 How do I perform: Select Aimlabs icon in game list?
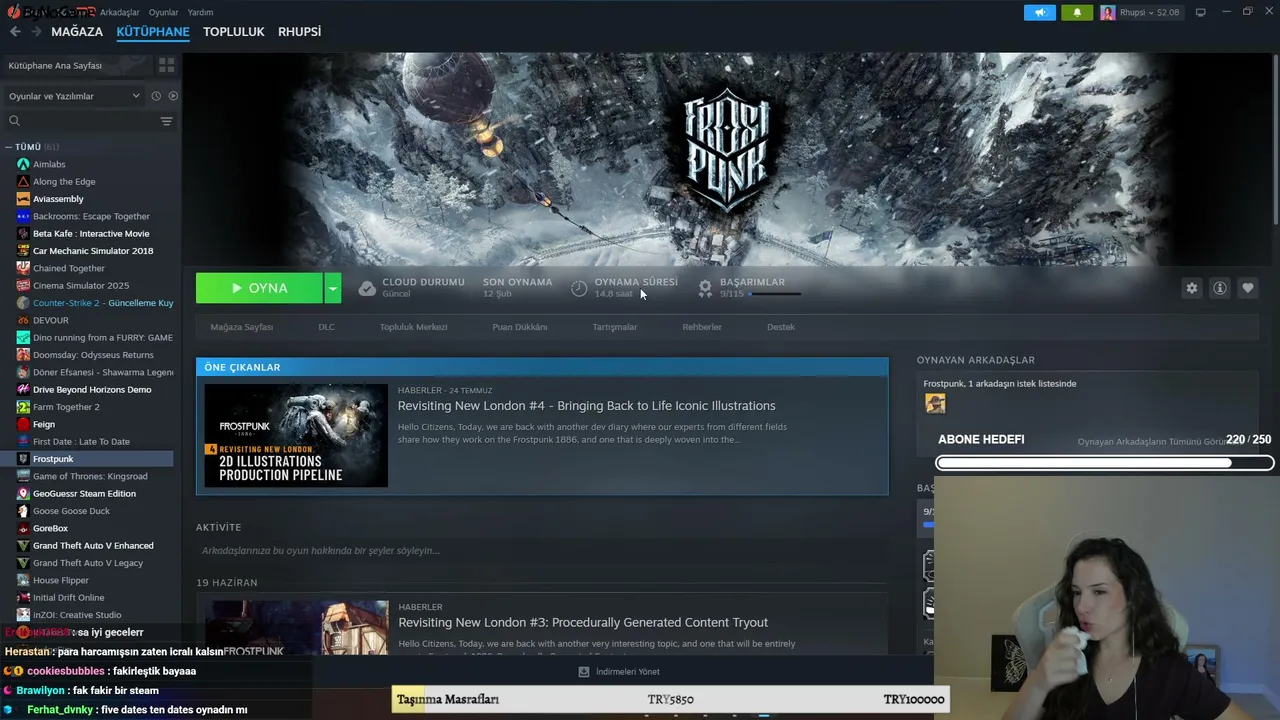point(23,164)
